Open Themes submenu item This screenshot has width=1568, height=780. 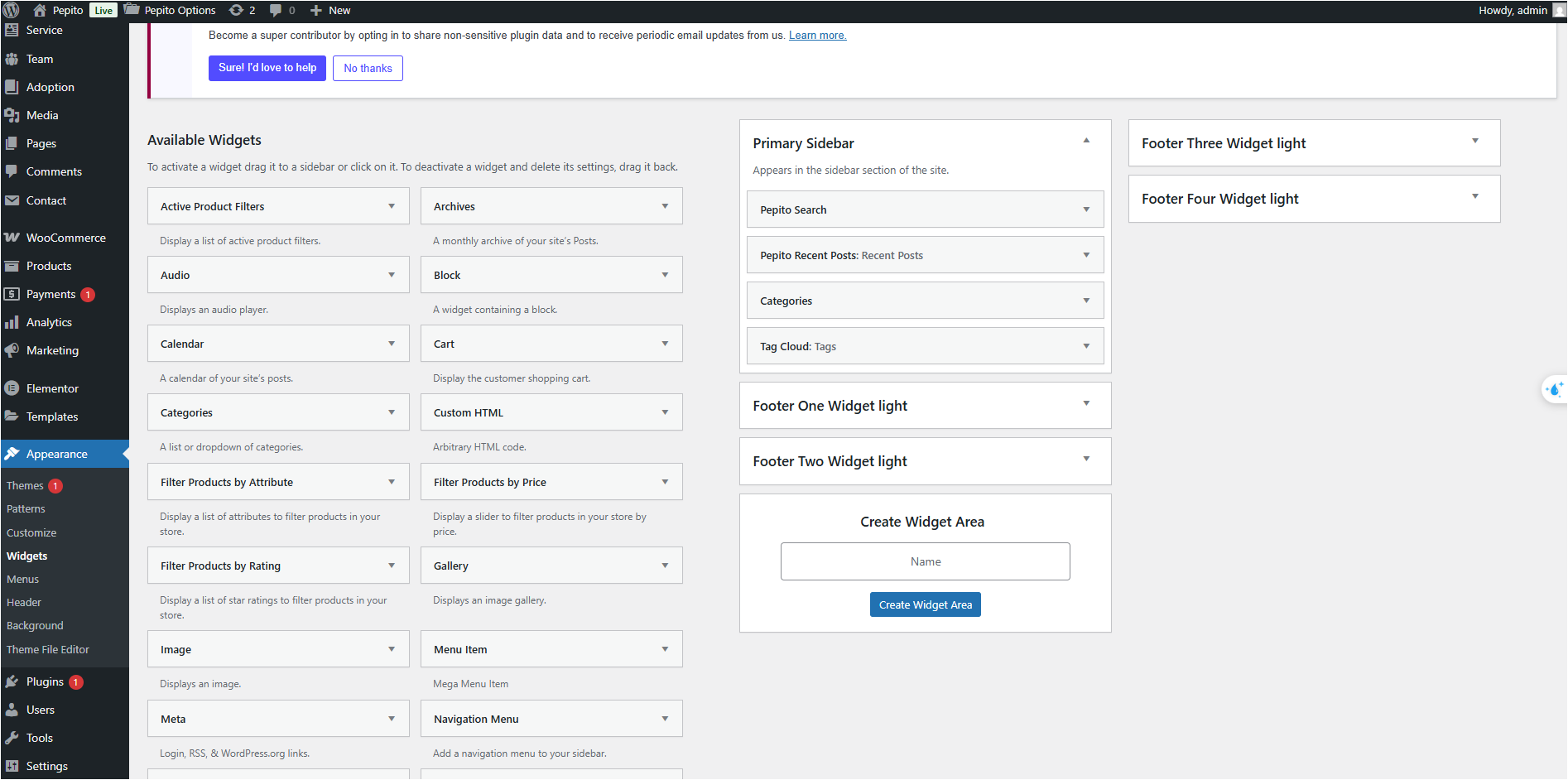point(25,485)
